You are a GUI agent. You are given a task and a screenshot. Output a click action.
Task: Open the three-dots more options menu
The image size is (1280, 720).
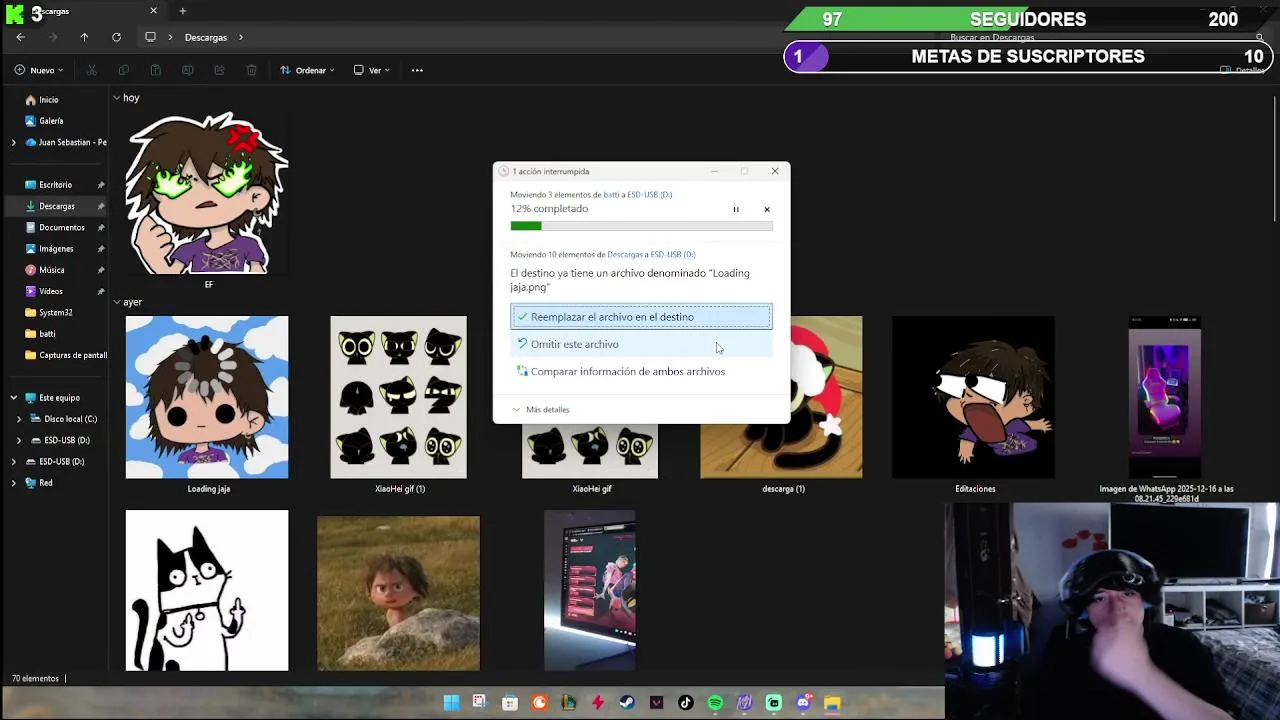(417, 70)
